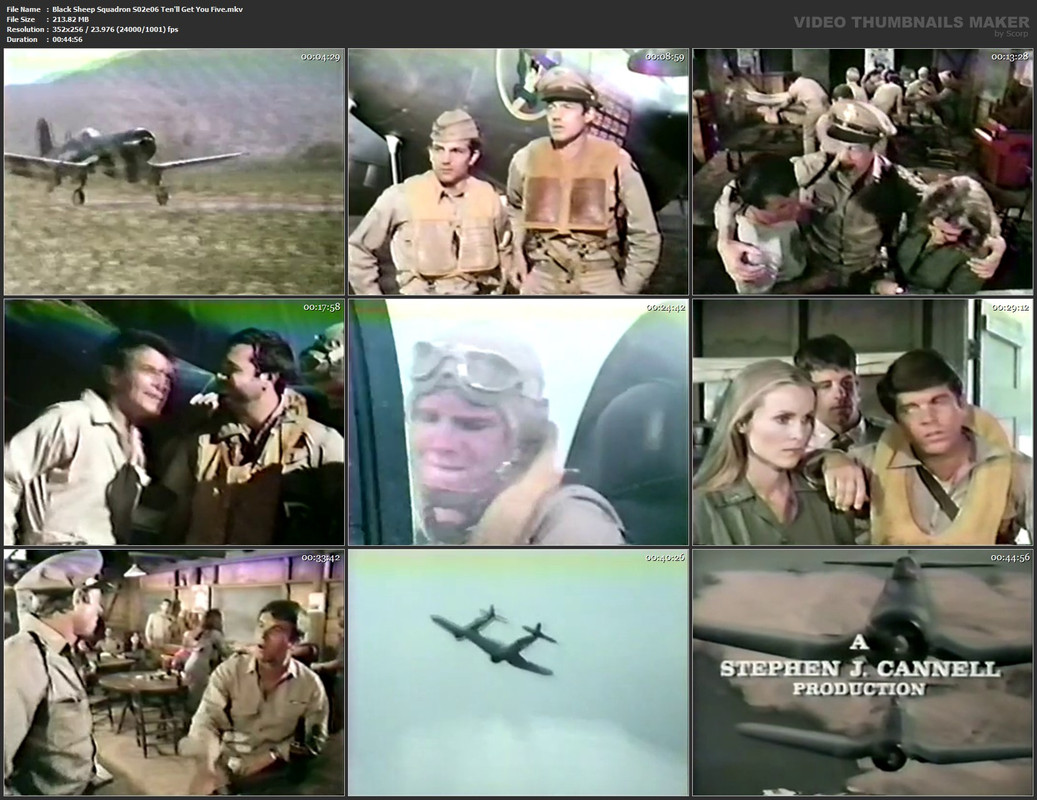The height and width of the screenshot is (800, 1037).
Task: Click the 'File Name' label
Action: click(x=23, y=9)
